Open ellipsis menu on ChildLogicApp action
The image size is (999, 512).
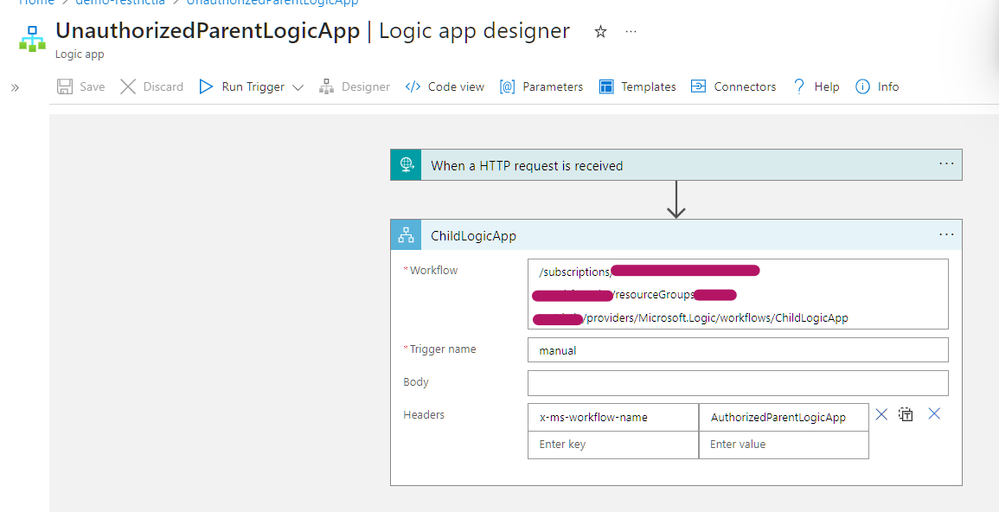point(946,234)
